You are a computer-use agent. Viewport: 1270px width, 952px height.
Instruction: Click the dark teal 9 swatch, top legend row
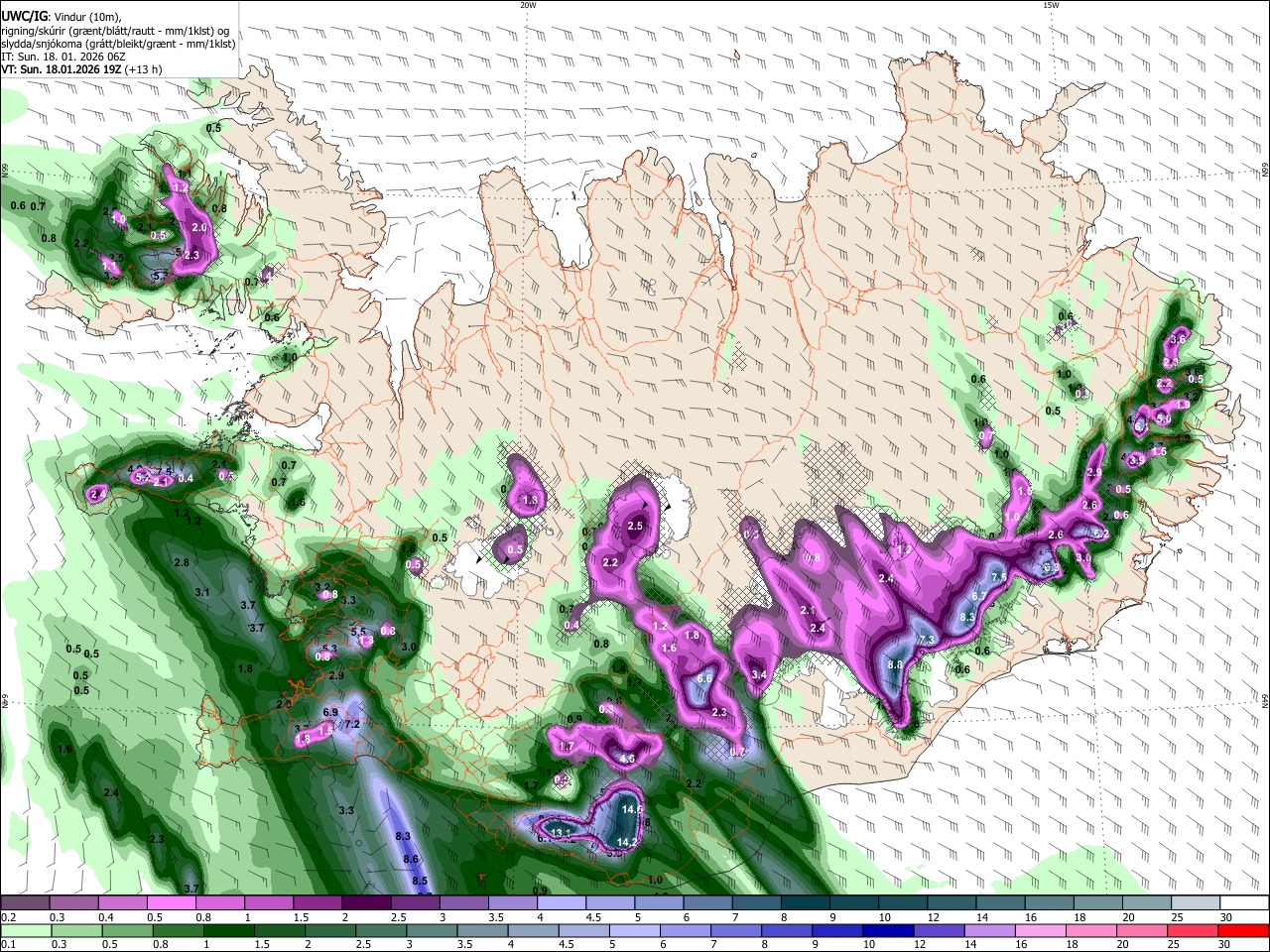click(x=854, y=903)
